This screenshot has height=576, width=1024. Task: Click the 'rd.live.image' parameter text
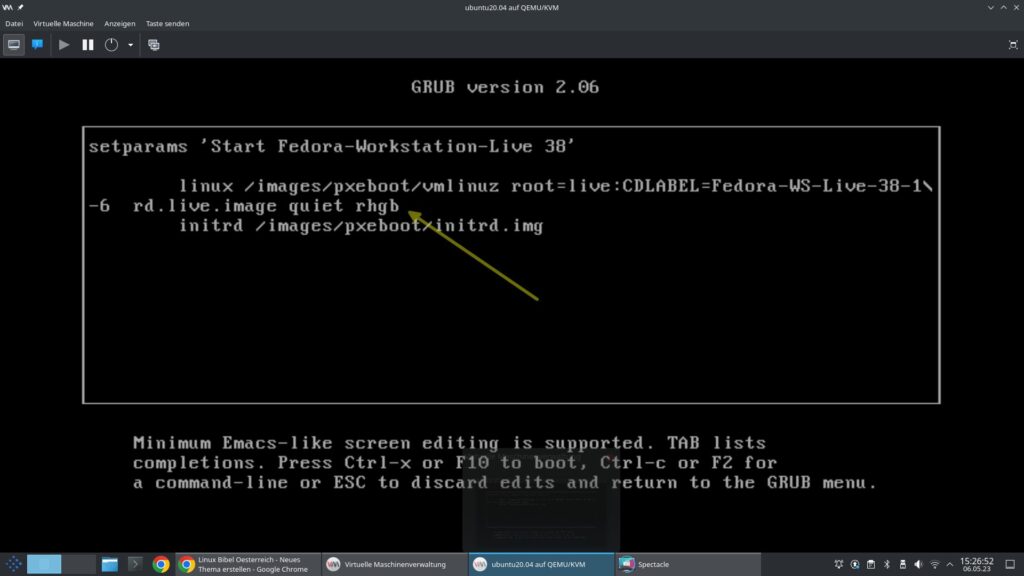(x=205, y=206)
